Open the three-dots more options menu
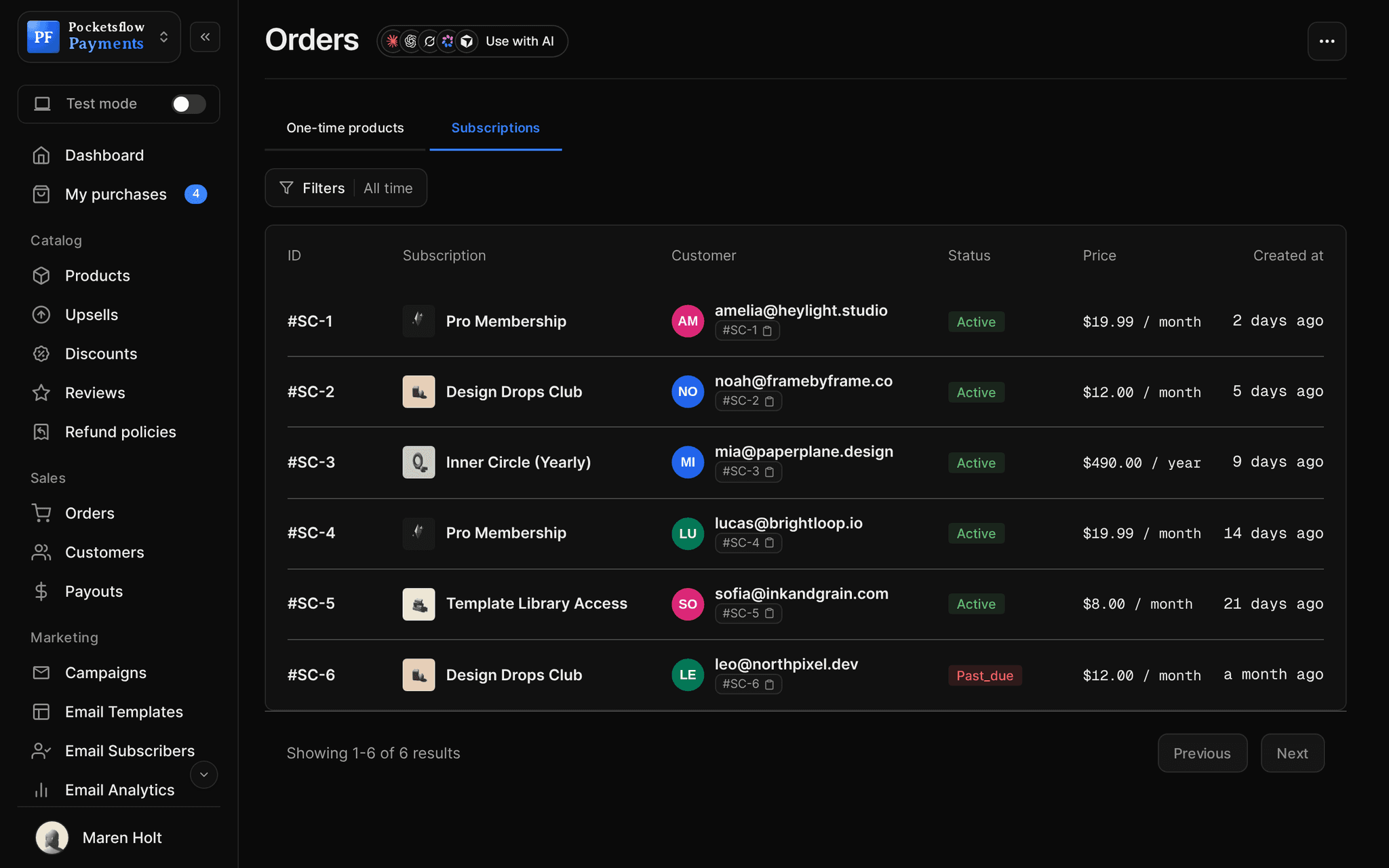Screen dimensions: 1389x868 click(x=1327, y=41)
